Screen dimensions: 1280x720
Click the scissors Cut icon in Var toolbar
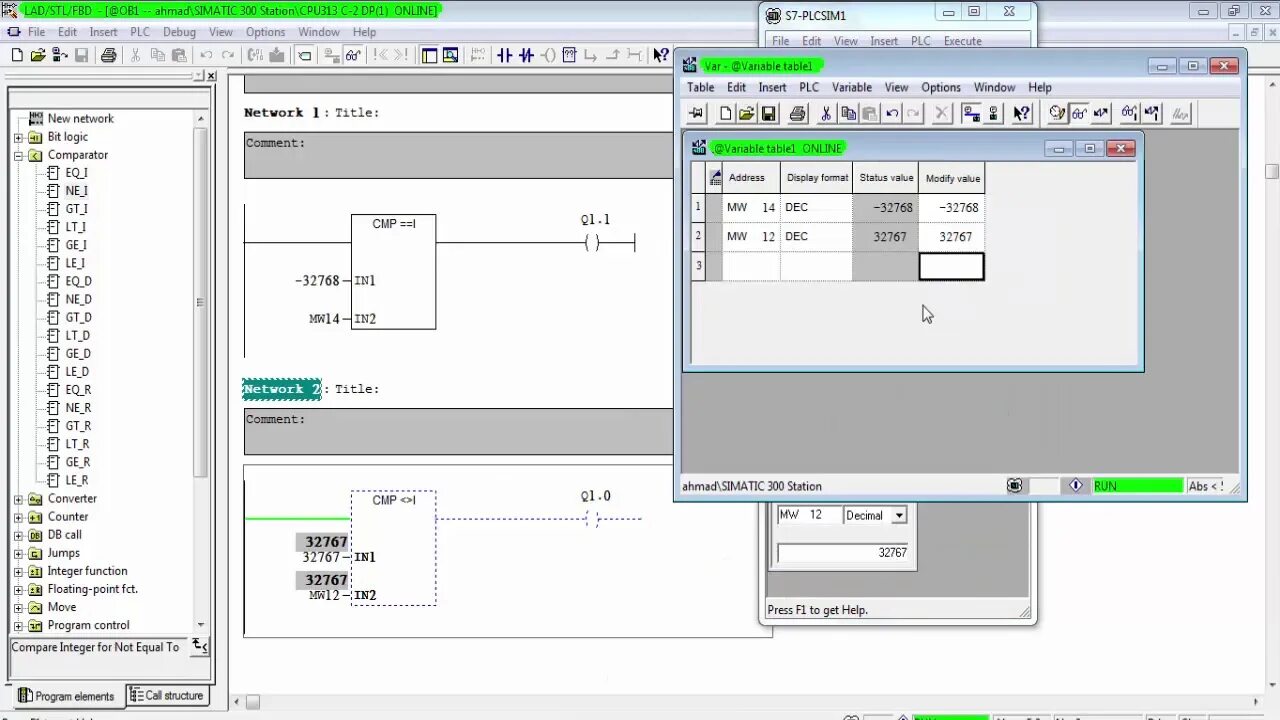click(x=826, y=113)
